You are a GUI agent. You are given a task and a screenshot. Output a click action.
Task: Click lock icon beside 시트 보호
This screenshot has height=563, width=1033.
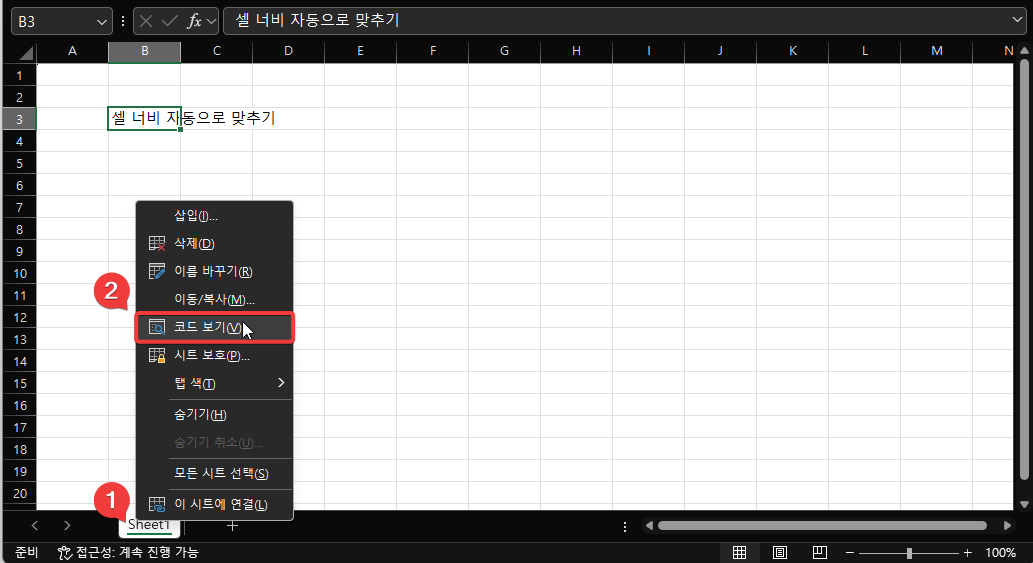[157, 356]
